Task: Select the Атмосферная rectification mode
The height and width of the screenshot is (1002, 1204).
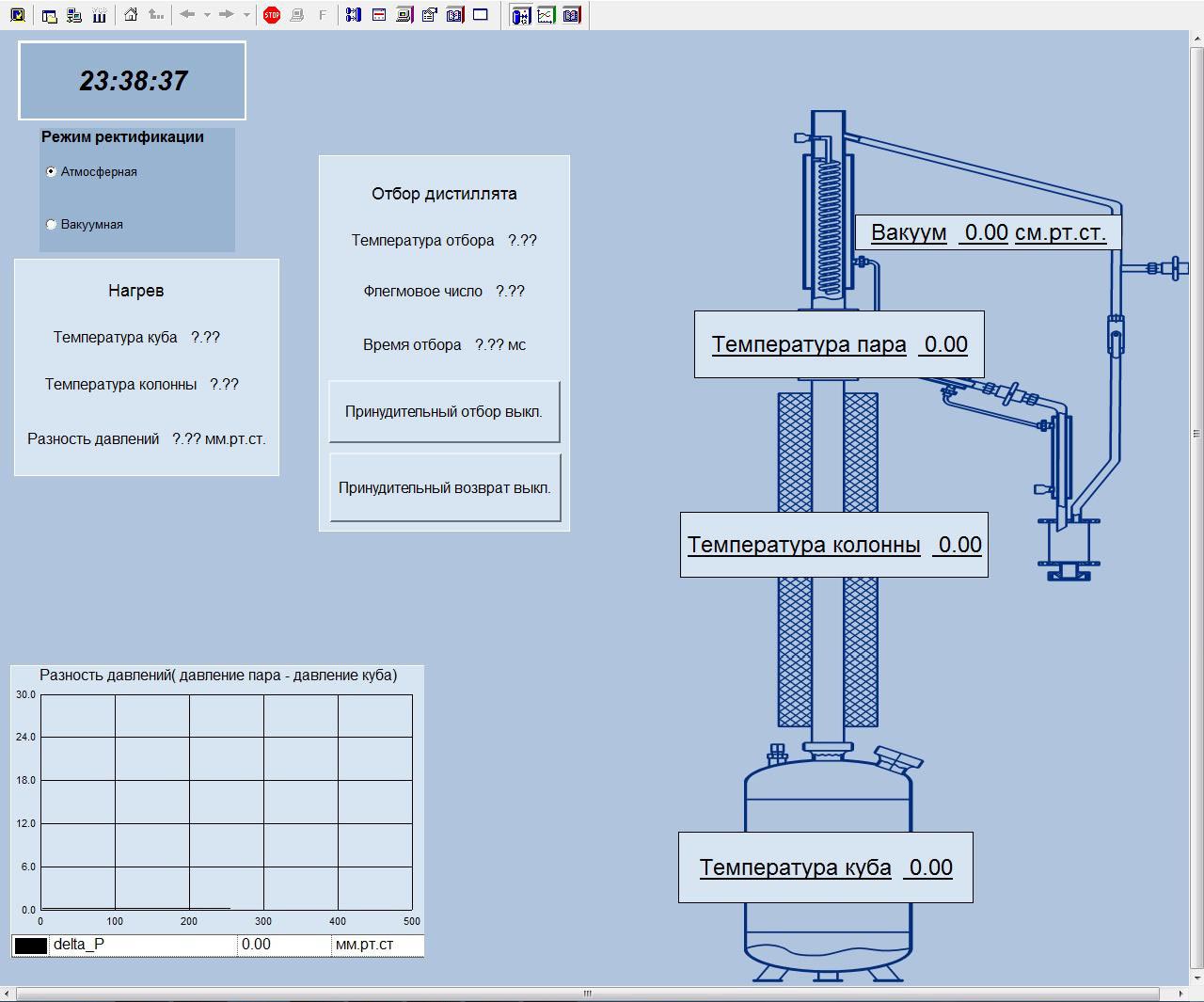Action: [52, 172]
